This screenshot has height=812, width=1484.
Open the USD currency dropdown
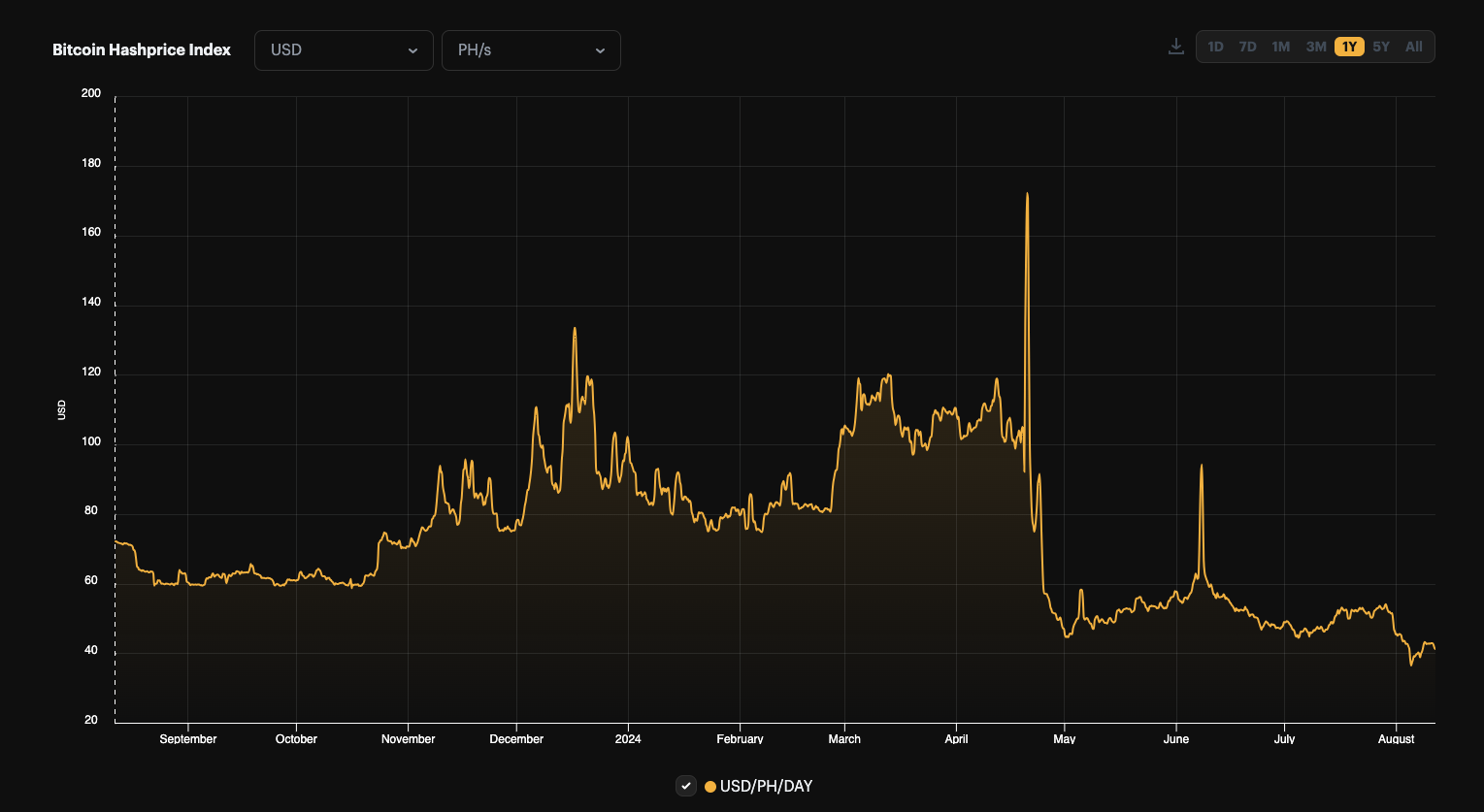(x=344, y=50)
